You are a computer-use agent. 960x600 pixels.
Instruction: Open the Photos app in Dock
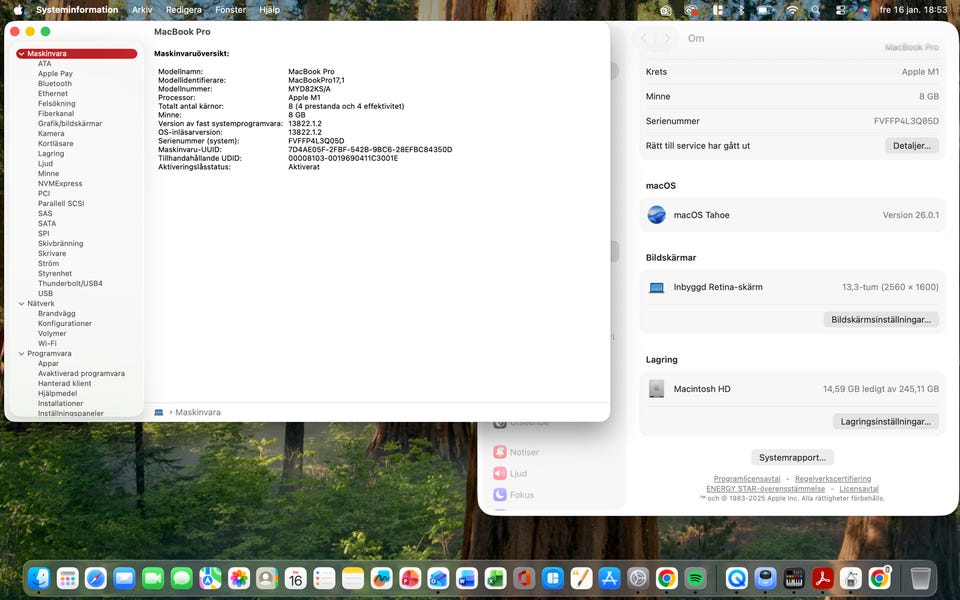[x=238, y=578]
